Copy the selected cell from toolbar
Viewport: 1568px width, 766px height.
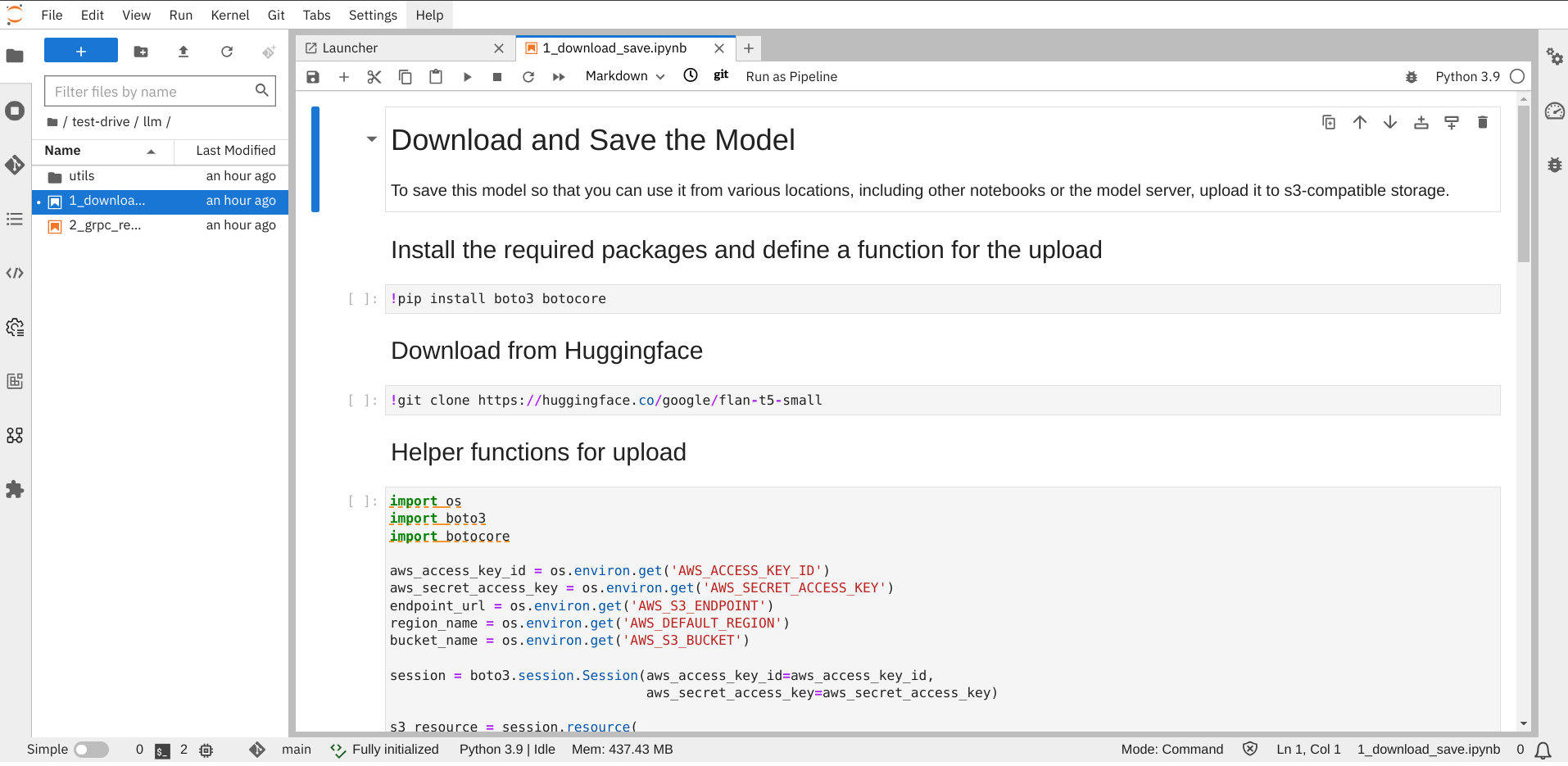click(x=406, y=76)
